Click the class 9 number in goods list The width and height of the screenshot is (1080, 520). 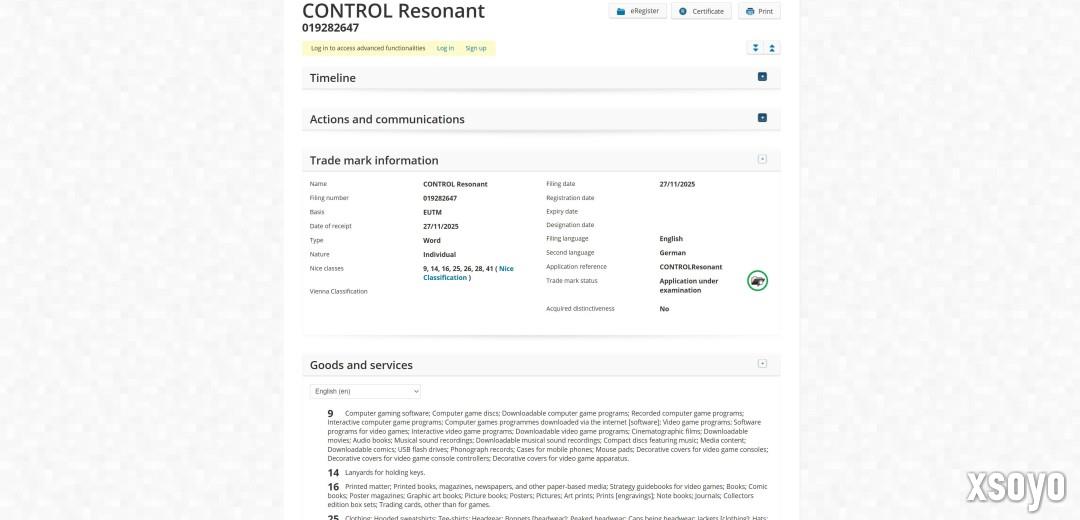pyautogui.click(x=330, y=414)
